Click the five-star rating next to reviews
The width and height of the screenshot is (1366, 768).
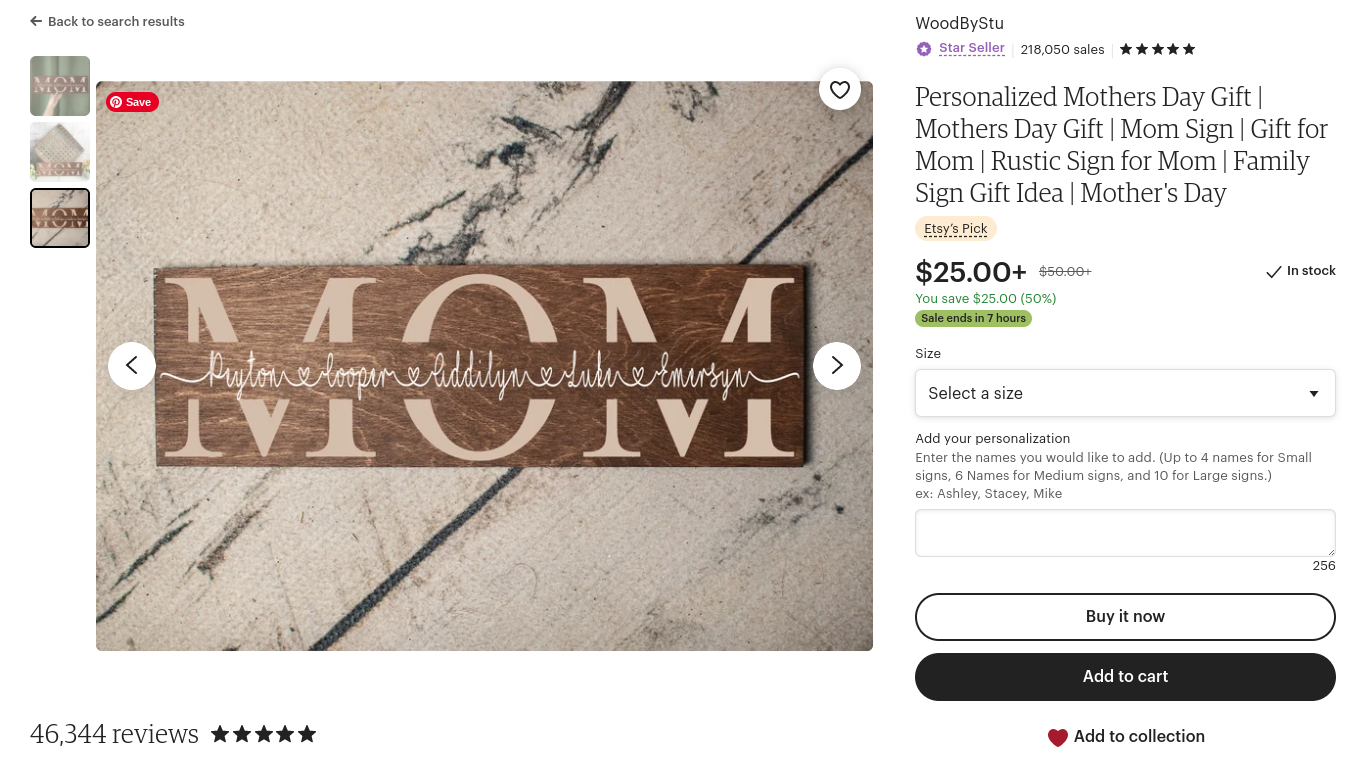click(x=263, y=733)
